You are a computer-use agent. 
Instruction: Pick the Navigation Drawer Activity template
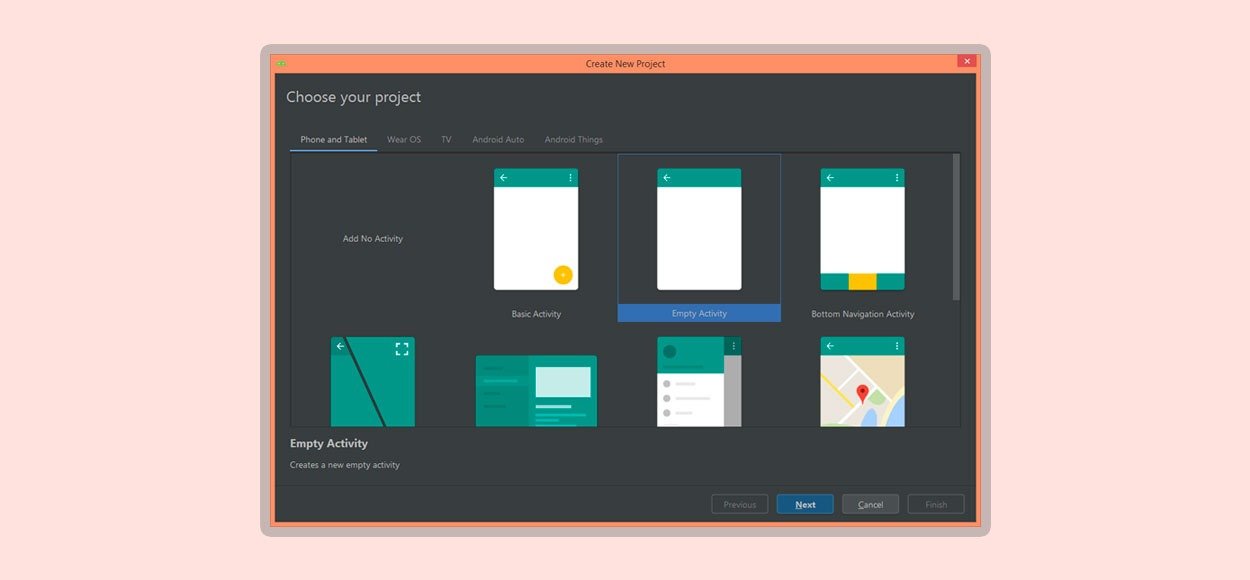[699, 382]
